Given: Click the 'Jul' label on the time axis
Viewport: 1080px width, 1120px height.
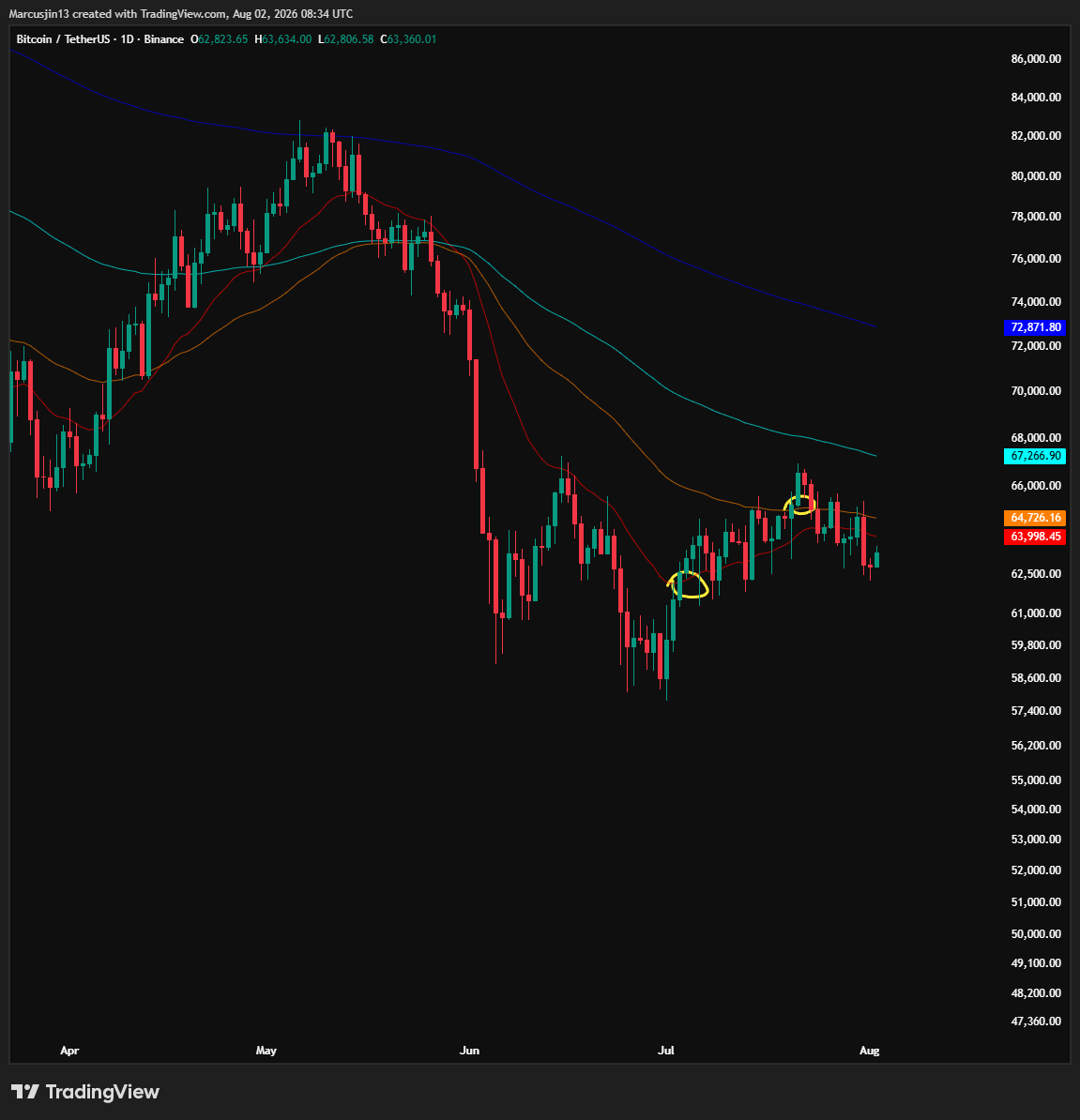Looking at the screenshot, I should click(665, 1050).
